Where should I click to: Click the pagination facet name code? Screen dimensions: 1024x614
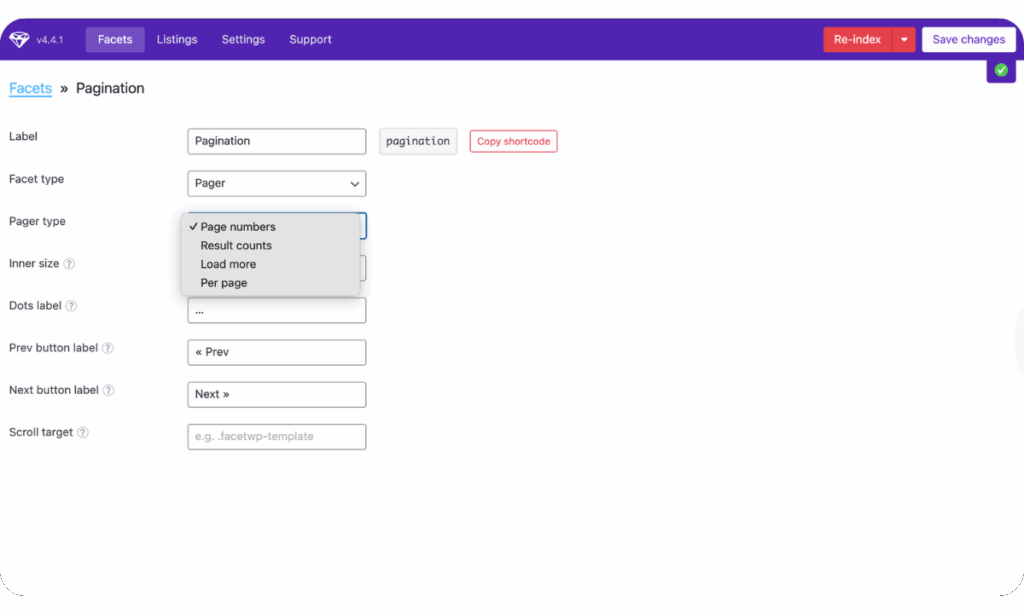coord(418,141)
